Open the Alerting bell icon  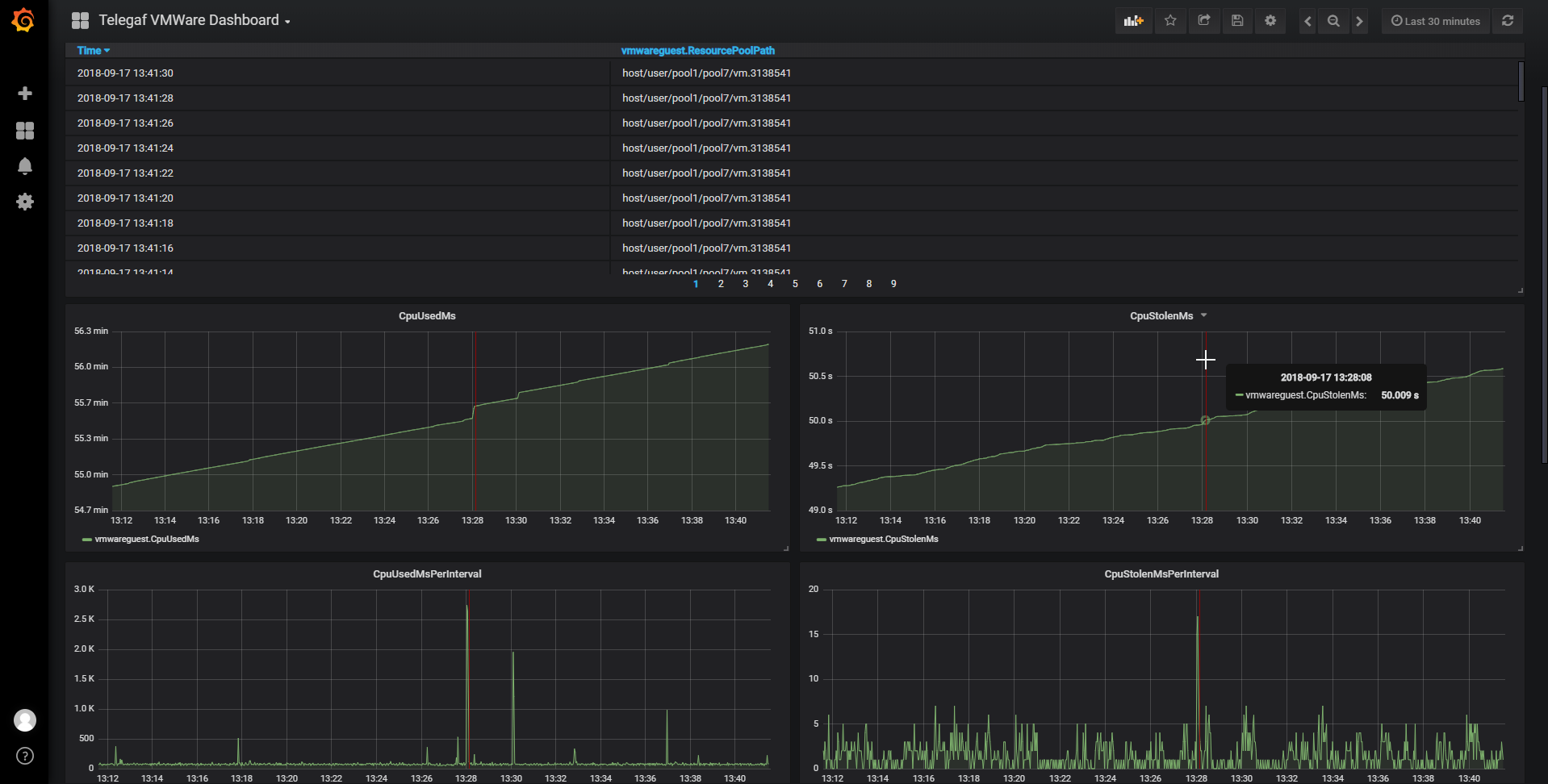(x=25, y=166)
